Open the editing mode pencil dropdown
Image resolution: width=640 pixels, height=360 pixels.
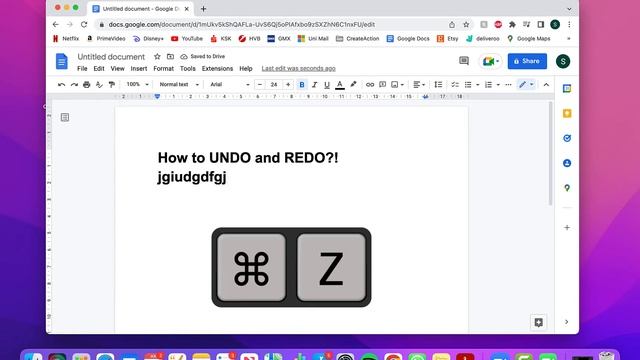pos(526,84)
